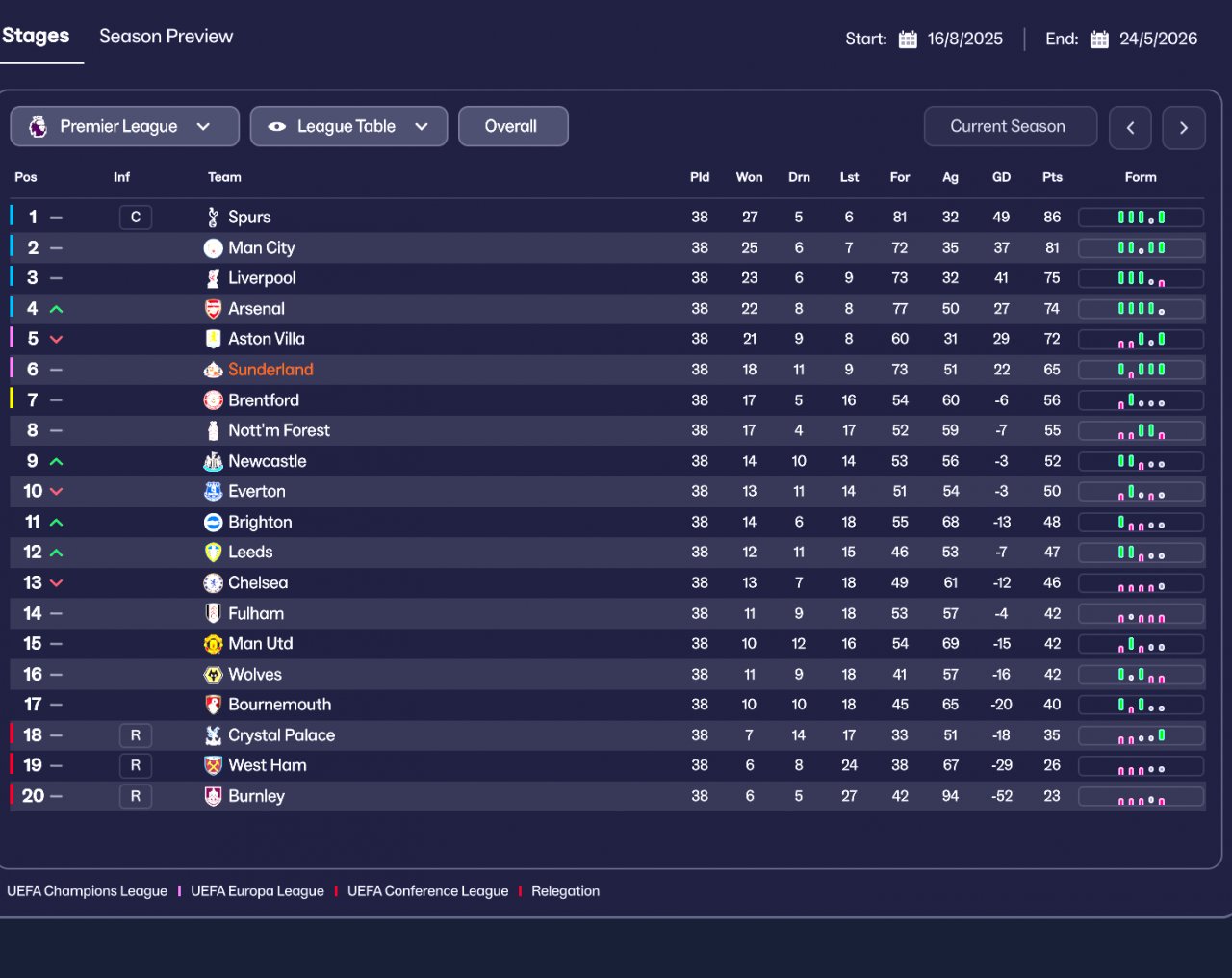Expand the League Table view dropdown
The height and width of the screenshot is (978, 1232).
(x=348, y=126)
